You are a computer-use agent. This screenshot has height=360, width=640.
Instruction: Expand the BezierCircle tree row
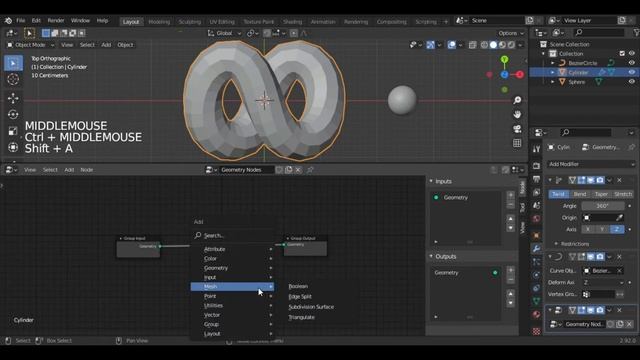click(553, 63)
